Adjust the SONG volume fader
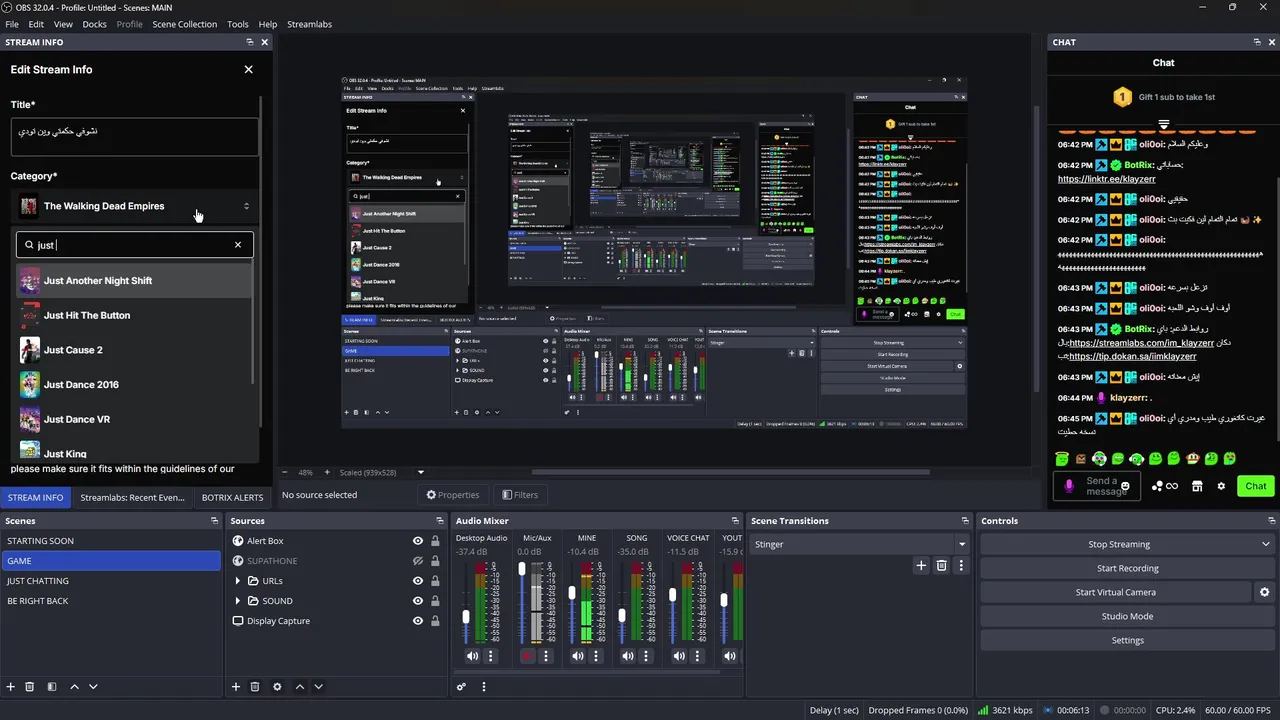Viewport: 1280px width, 720px height. tap(622, 617)
